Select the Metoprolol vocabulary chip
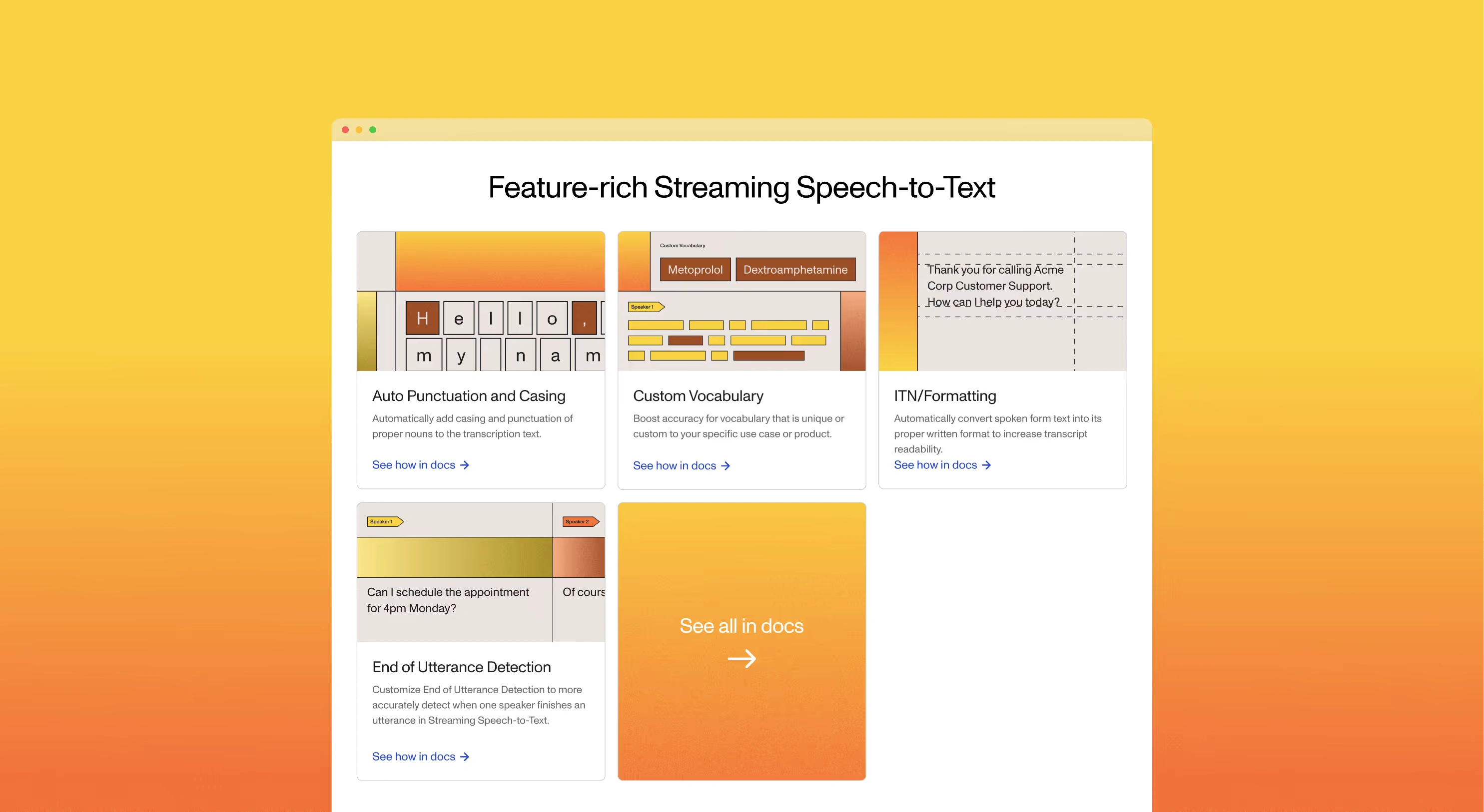 (695, 270)
